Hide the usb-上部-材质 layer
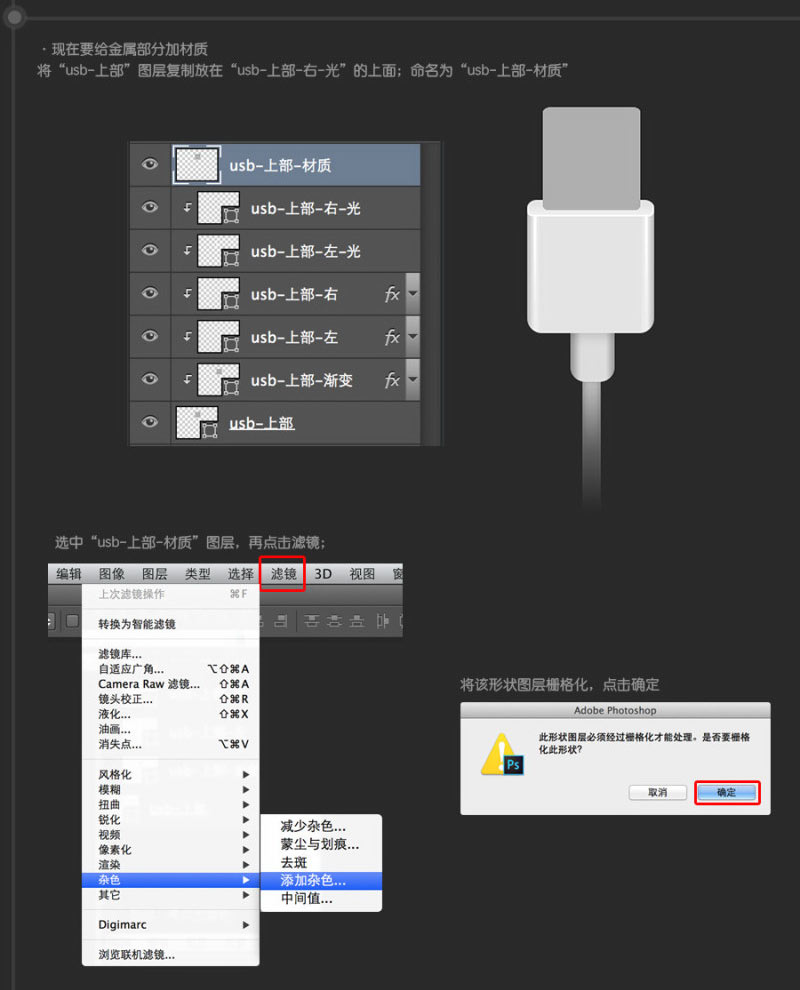The width and height of the screenshot is (800, 990). click(149, 164)
